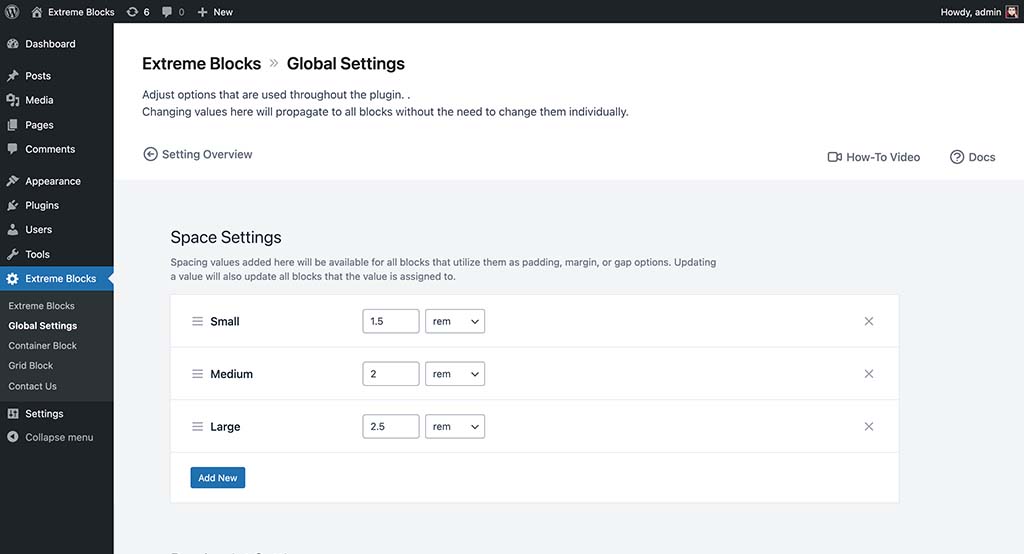Screen dimensions: 1024x554
Task: Open the Extreme Blocks submenu item
Action: click(x=41, y=306)
